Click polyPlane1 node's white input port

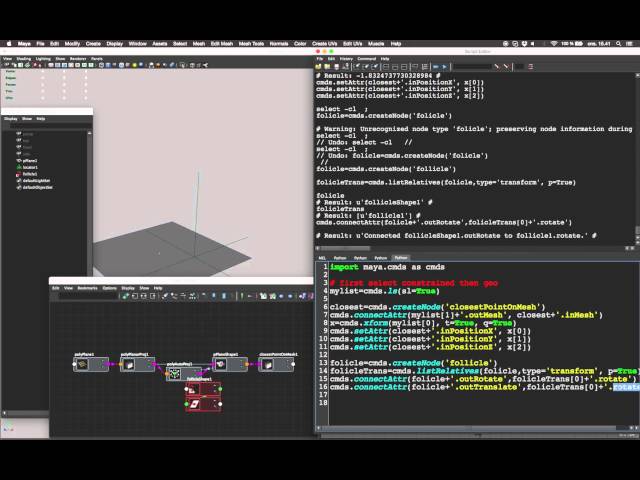pos(74,364)
